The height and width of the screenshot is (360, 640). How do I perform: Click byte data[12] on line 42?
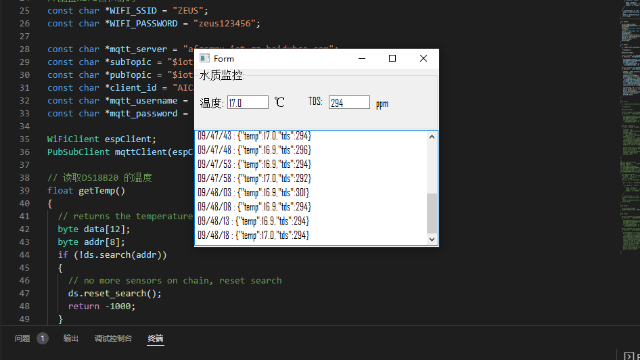coord(94,229)
